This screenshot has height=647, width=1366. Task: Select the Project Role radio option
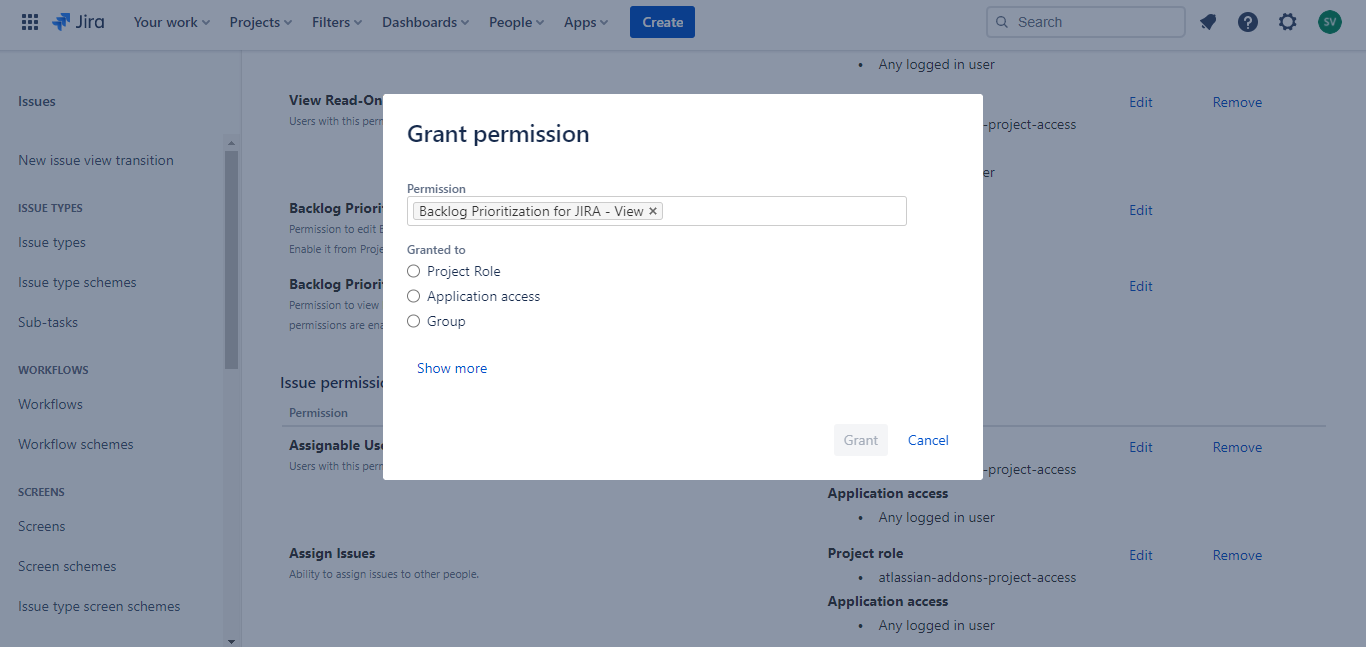(x=414, y=271)
